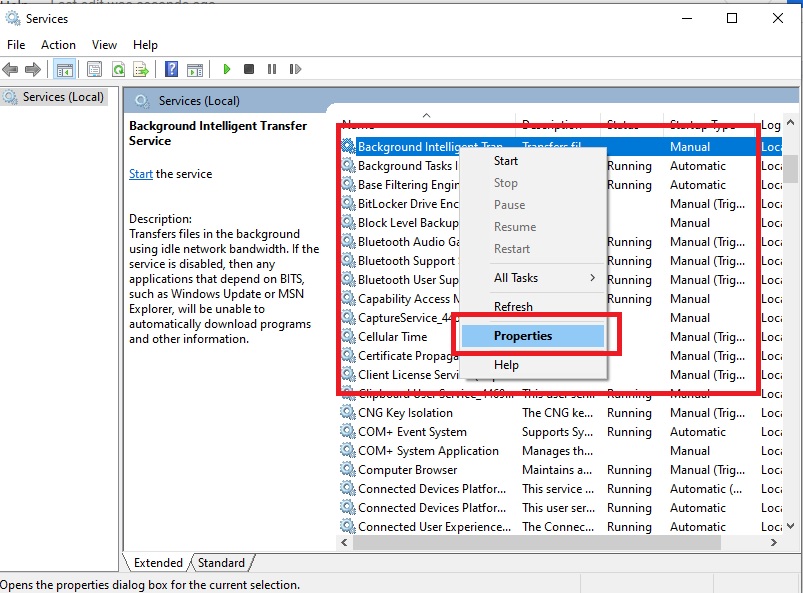Click the Forward arrow toolbar icon
The image size is (803, 593).
pyautogui.click(x=33, y=69)
